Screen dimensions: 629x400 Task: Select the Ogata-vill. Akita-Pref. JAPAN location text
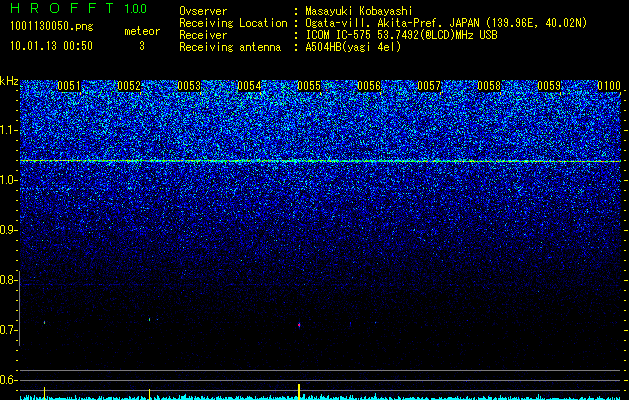446,23
